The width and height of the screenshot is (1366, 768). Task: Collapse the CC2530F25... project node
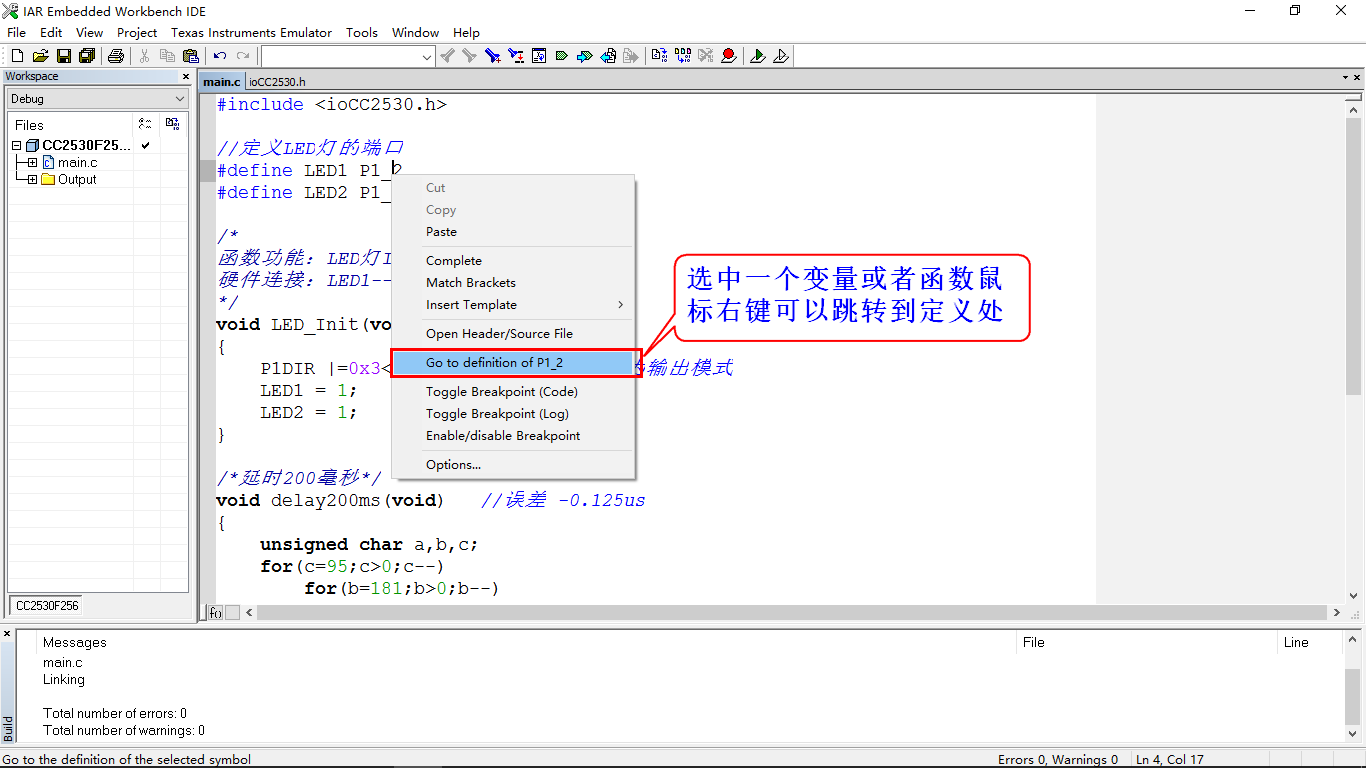(x=16, y=146)
